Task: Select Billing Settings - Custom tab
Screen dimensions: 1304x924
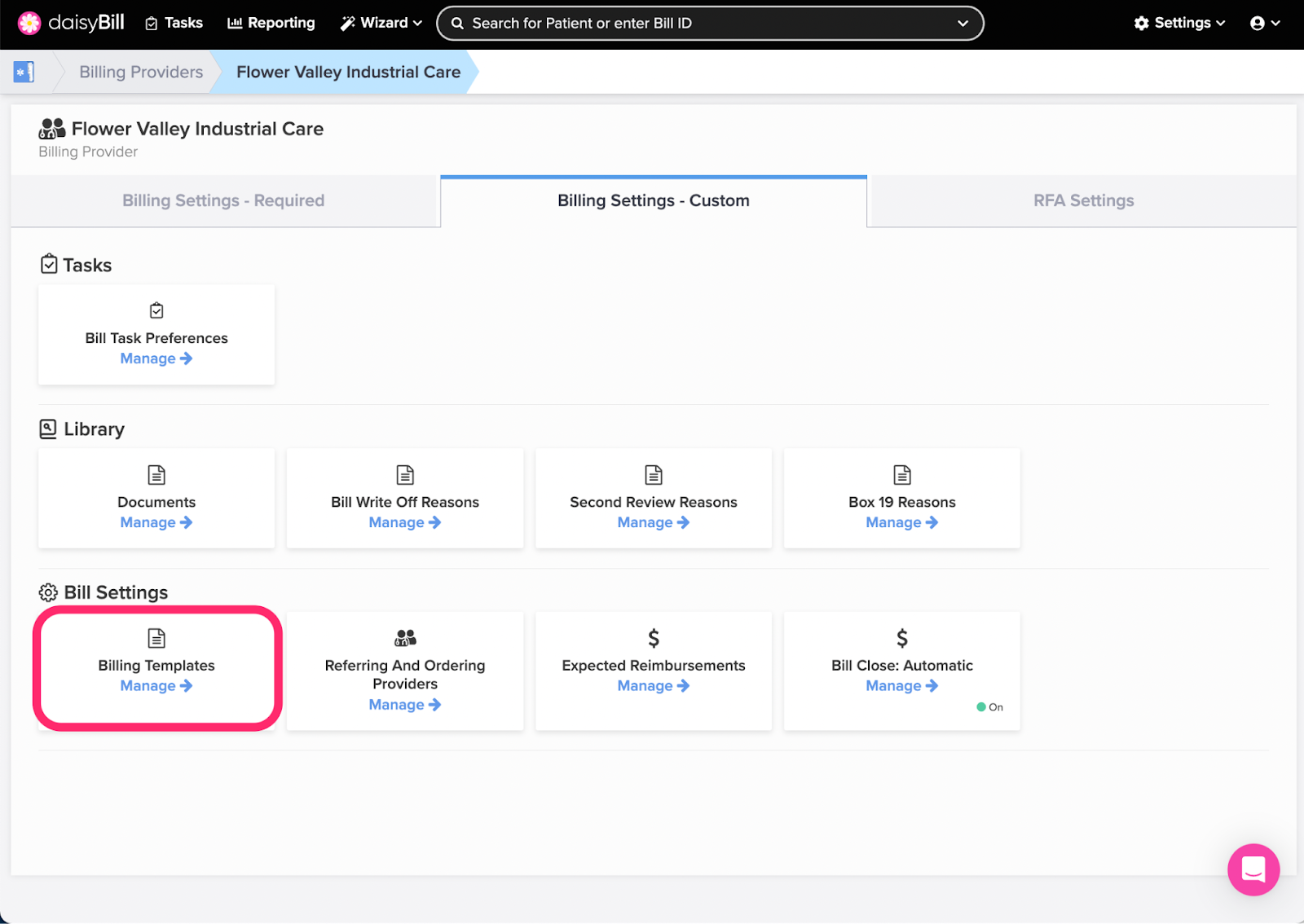Action: [x=654, y=200]
